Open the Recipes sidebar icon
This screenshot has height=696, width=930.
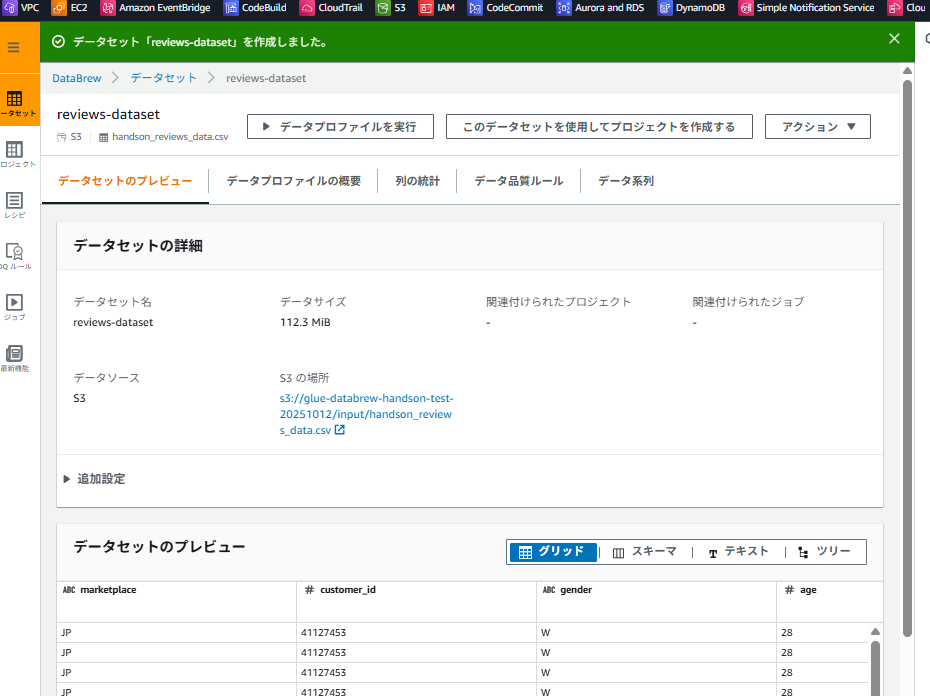(x=15, y=205)
